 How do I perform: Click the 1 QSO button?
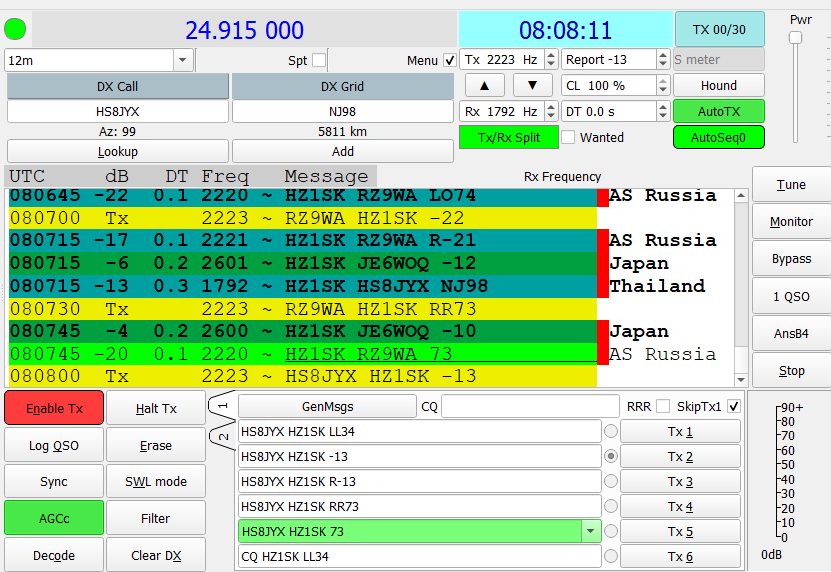pyautogui.click(x=791, y=296)
